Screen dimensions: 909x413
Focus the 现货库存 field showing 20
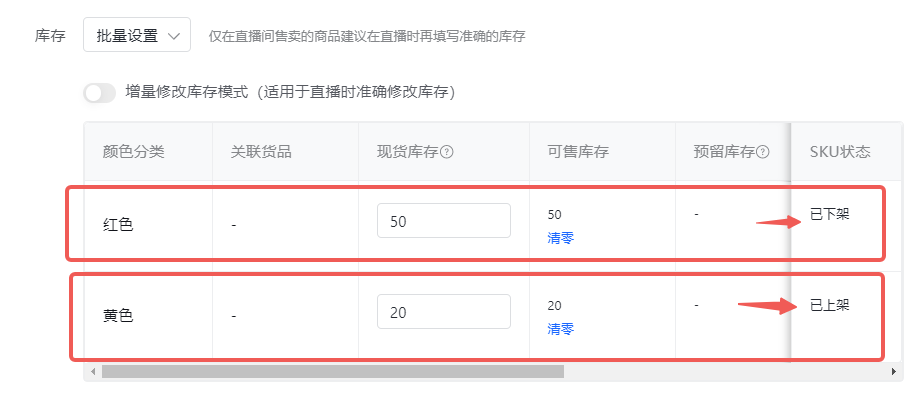coord(443,311)
